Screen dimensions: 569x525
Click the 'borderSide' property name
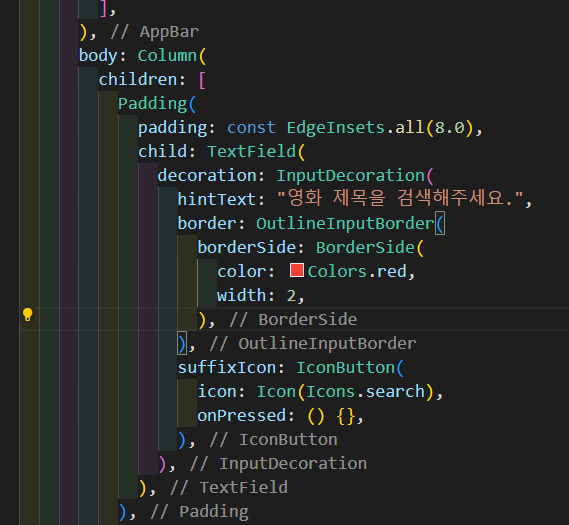click(247, 247)
